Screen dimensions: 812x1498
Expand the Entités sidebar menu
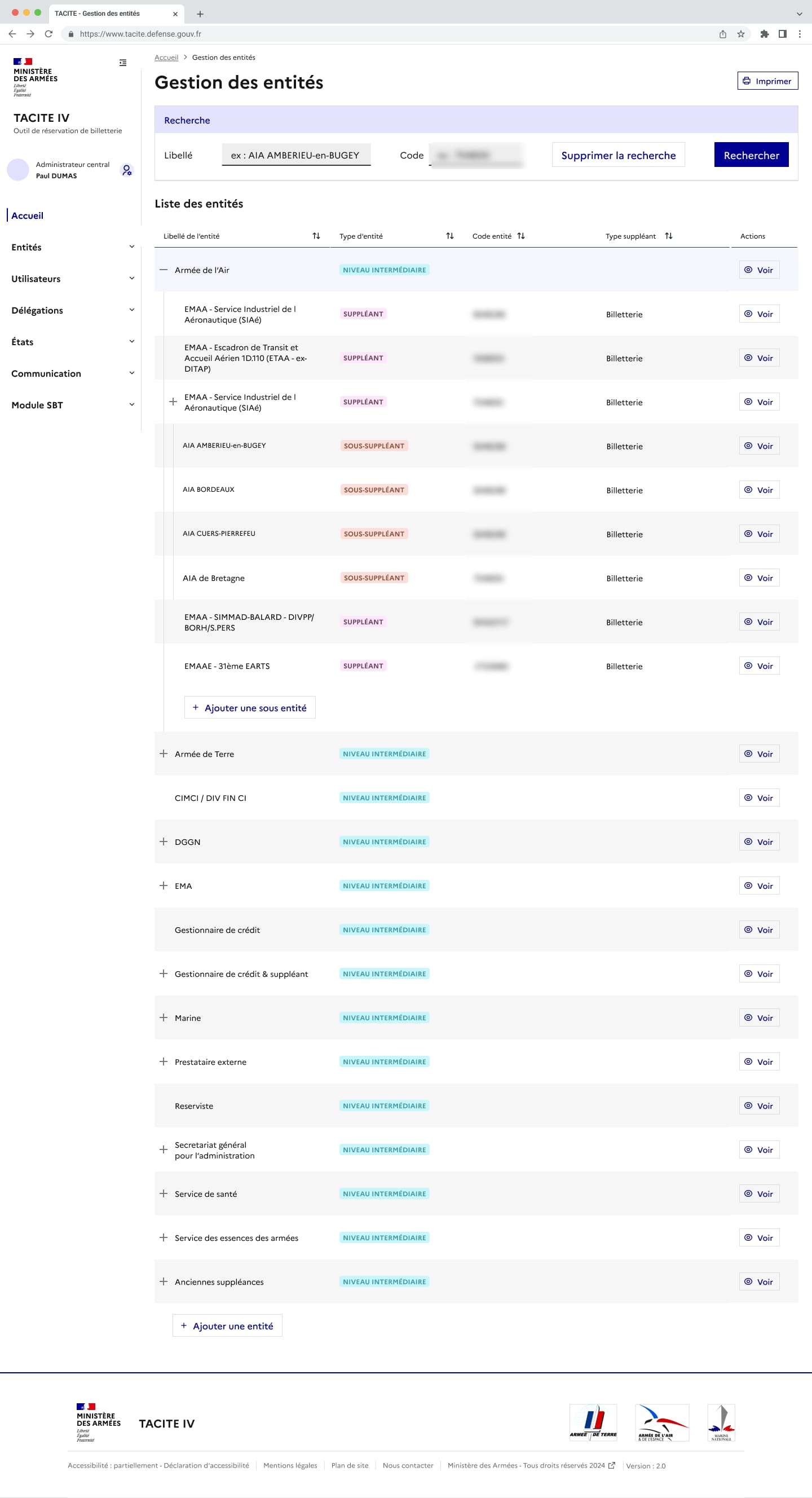tap(73, 247)
